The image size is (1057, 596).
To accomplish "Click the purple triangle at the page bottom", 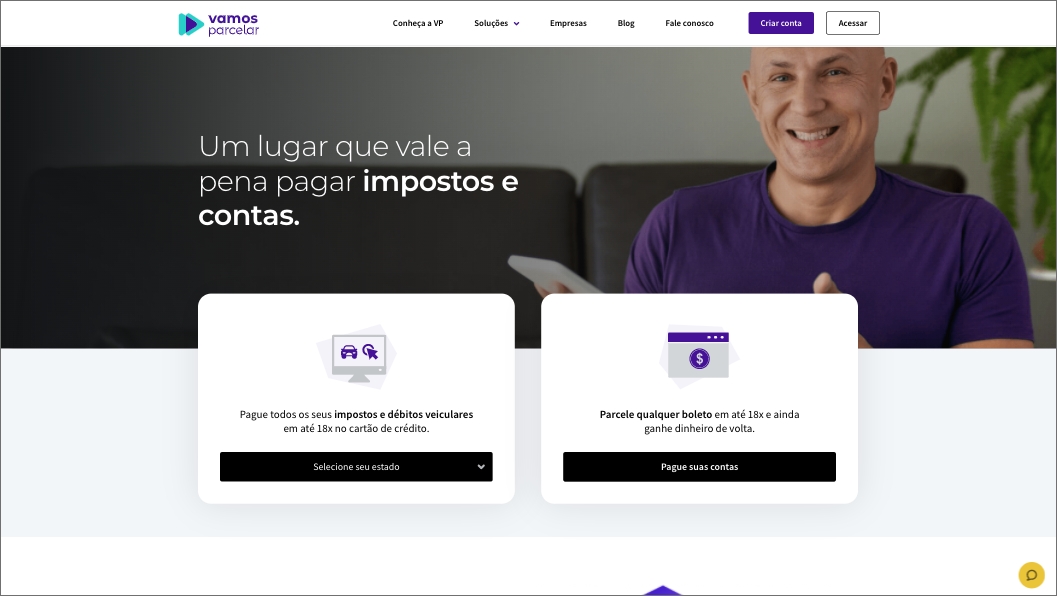I will (x=662, y=591).
